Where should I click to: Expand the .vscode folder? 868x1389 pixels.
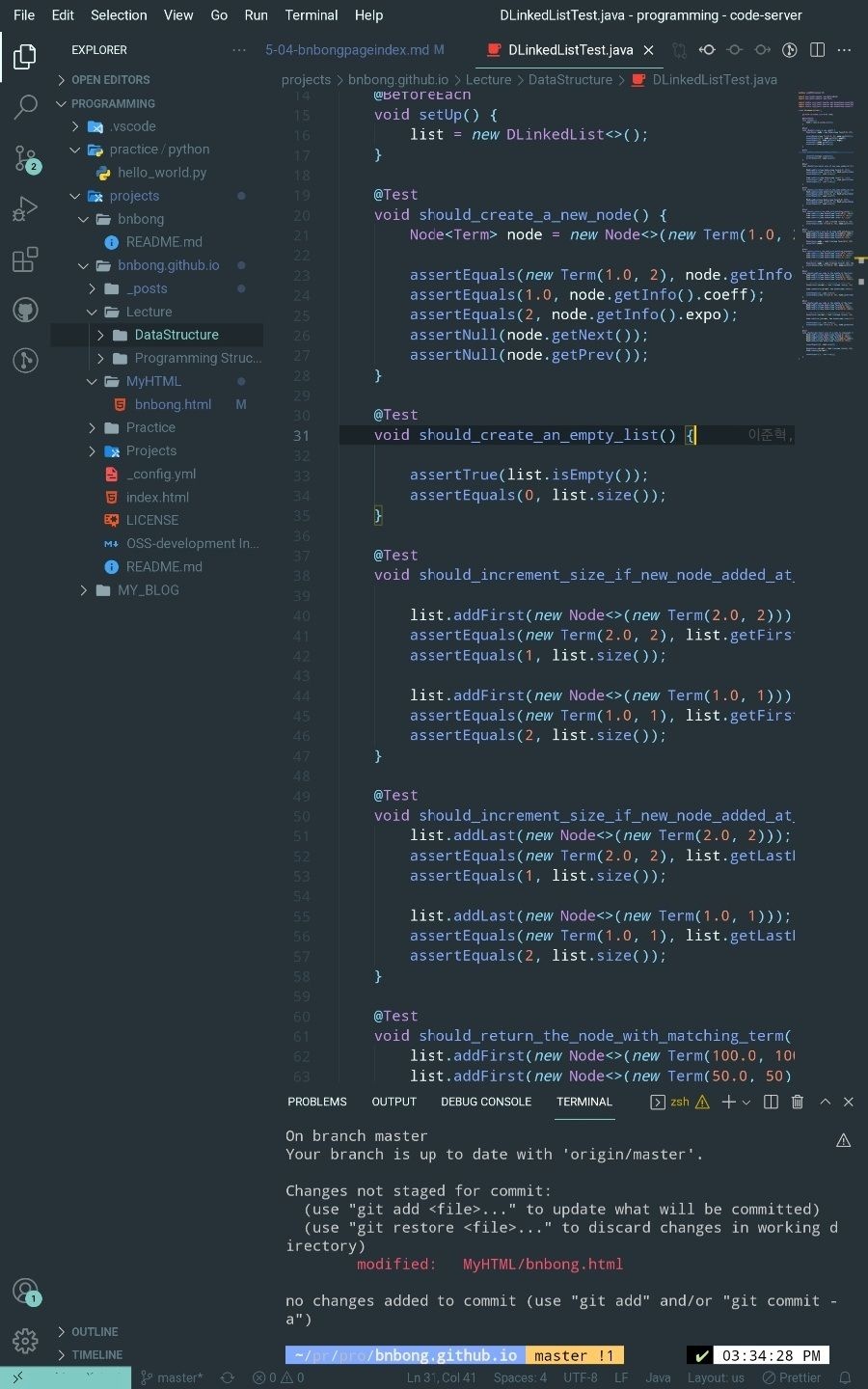[x=157, y=126]
